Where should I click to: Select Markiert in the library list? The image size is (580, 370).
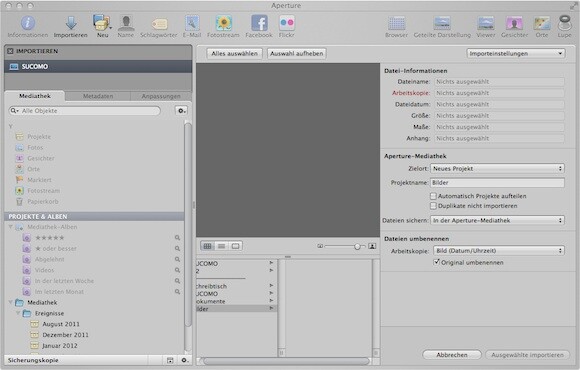(39, 180)
